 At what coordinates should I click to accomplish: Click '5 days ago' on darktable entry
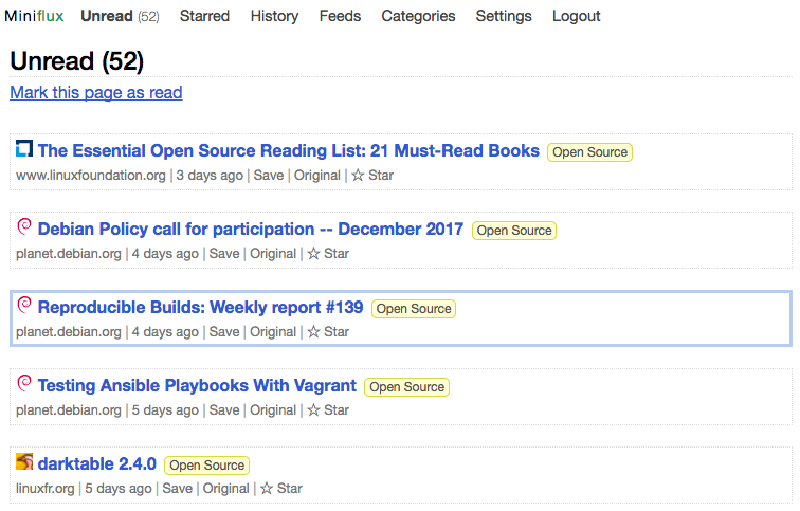(x=118, y=489)
